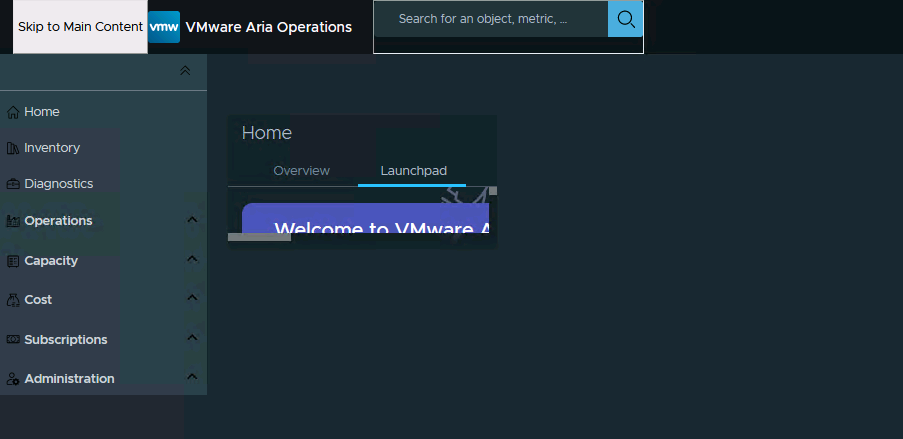This screenshot has height=439, width=903.
Task: Click the Diagnostics toolbox icon
Action: point(13,184)
